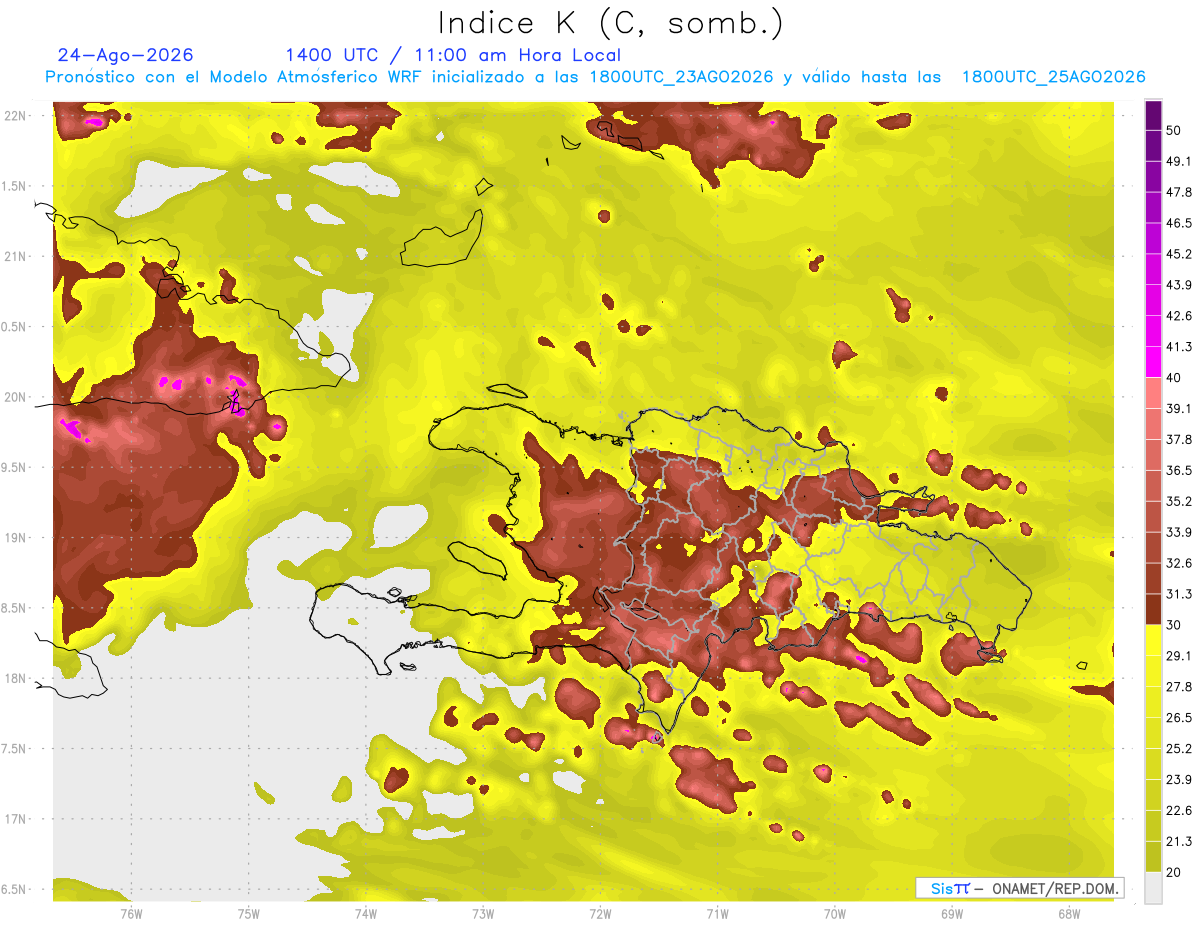Screen dimensions: 1200x927
Task: Click the initialization time '1800UTC_23AGO2026'
Action: pos(682,77)
